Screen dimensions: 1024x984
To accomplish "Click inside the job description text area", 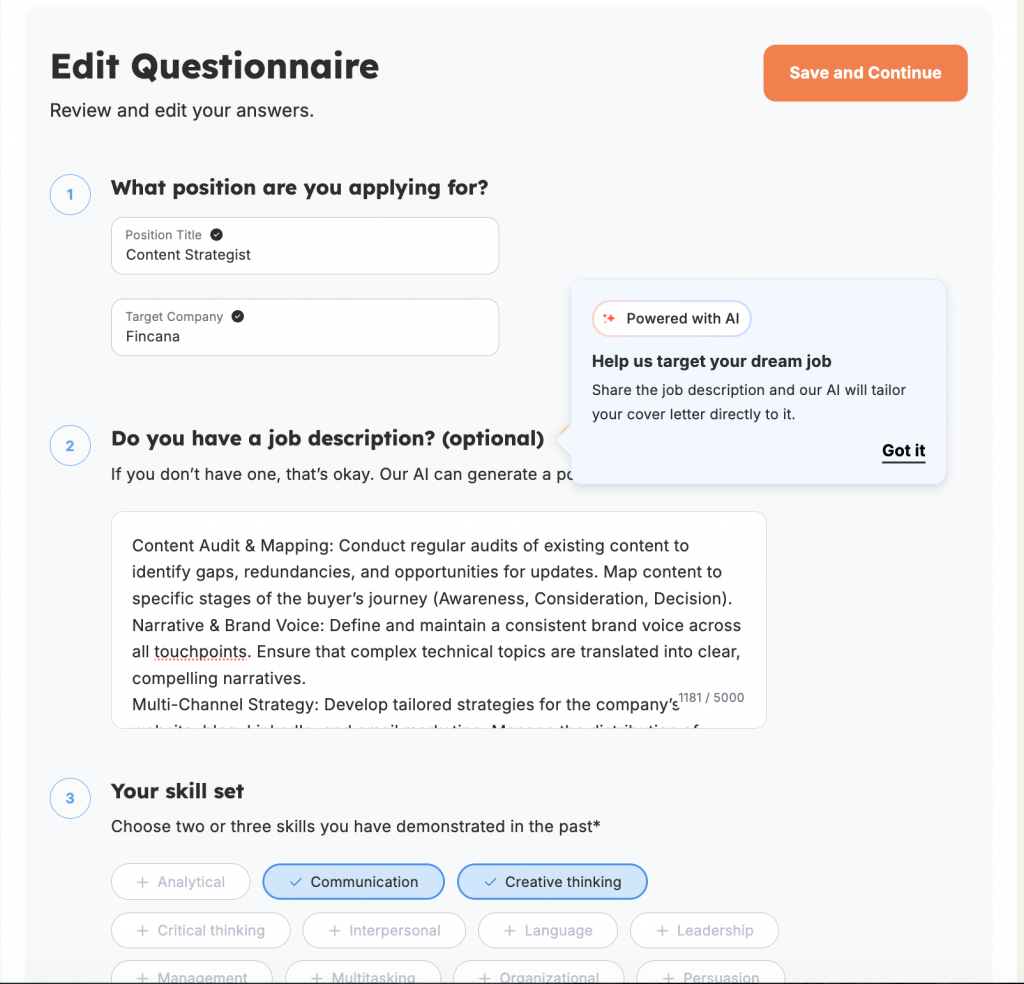I will [x=438, y=620].
